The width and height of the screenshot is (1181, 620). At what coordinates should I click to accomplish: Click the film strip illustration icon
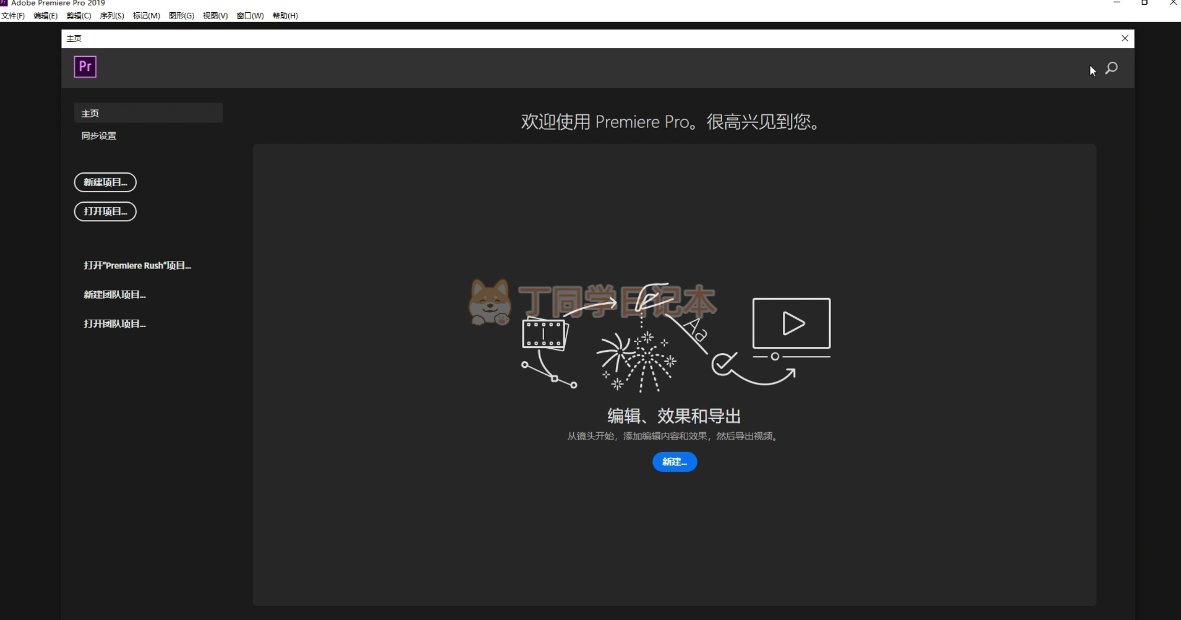544,333
